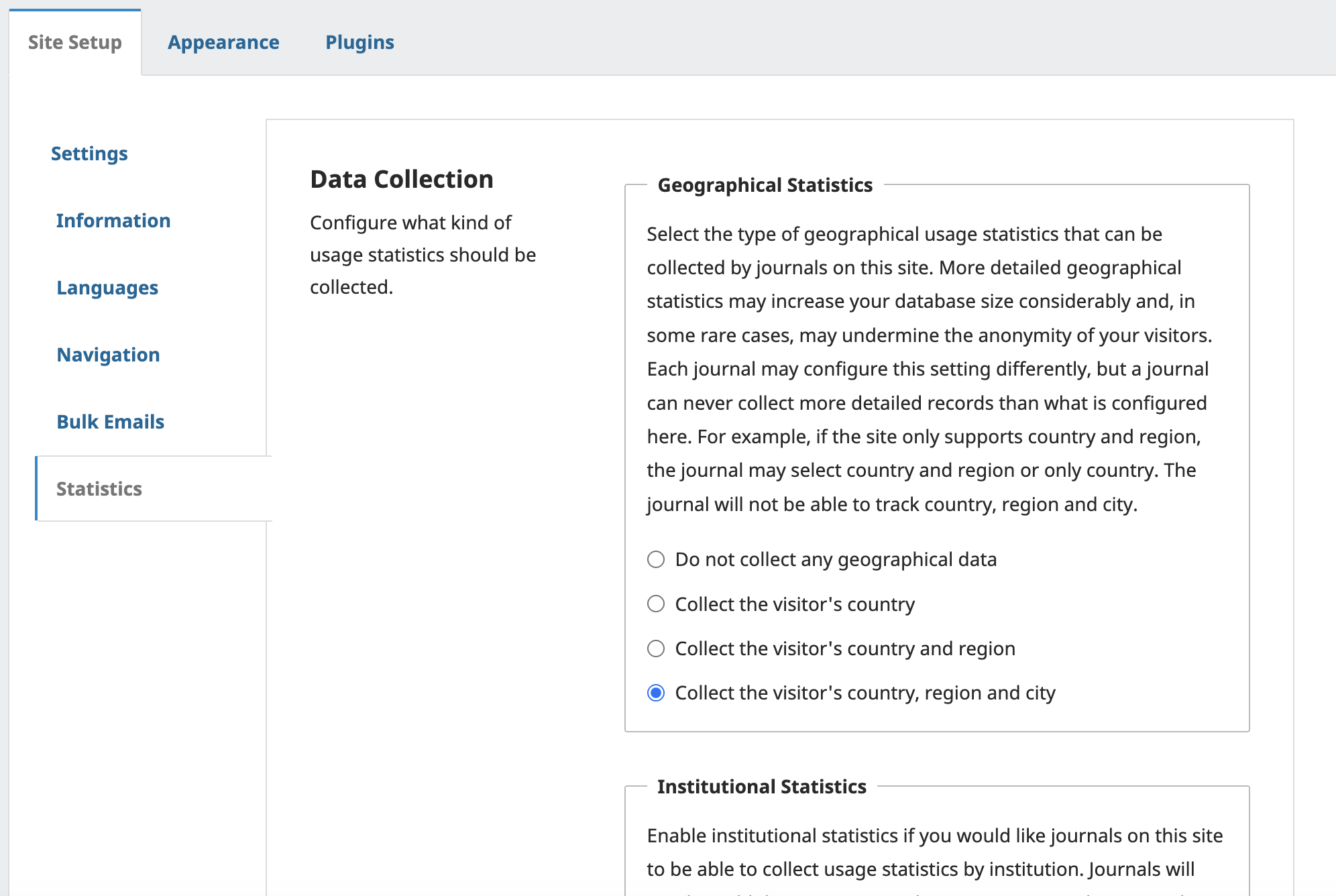Click the 'Configure what kind of usage statistics' description

pyautogui.click(x=423, y=255)
